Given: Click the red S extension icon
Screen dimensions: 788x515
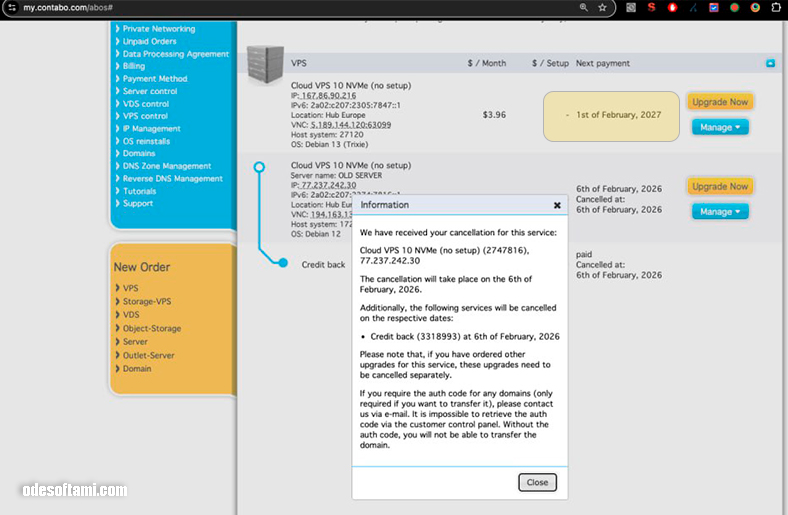Looking at the screenshot, I should [651, 7].
